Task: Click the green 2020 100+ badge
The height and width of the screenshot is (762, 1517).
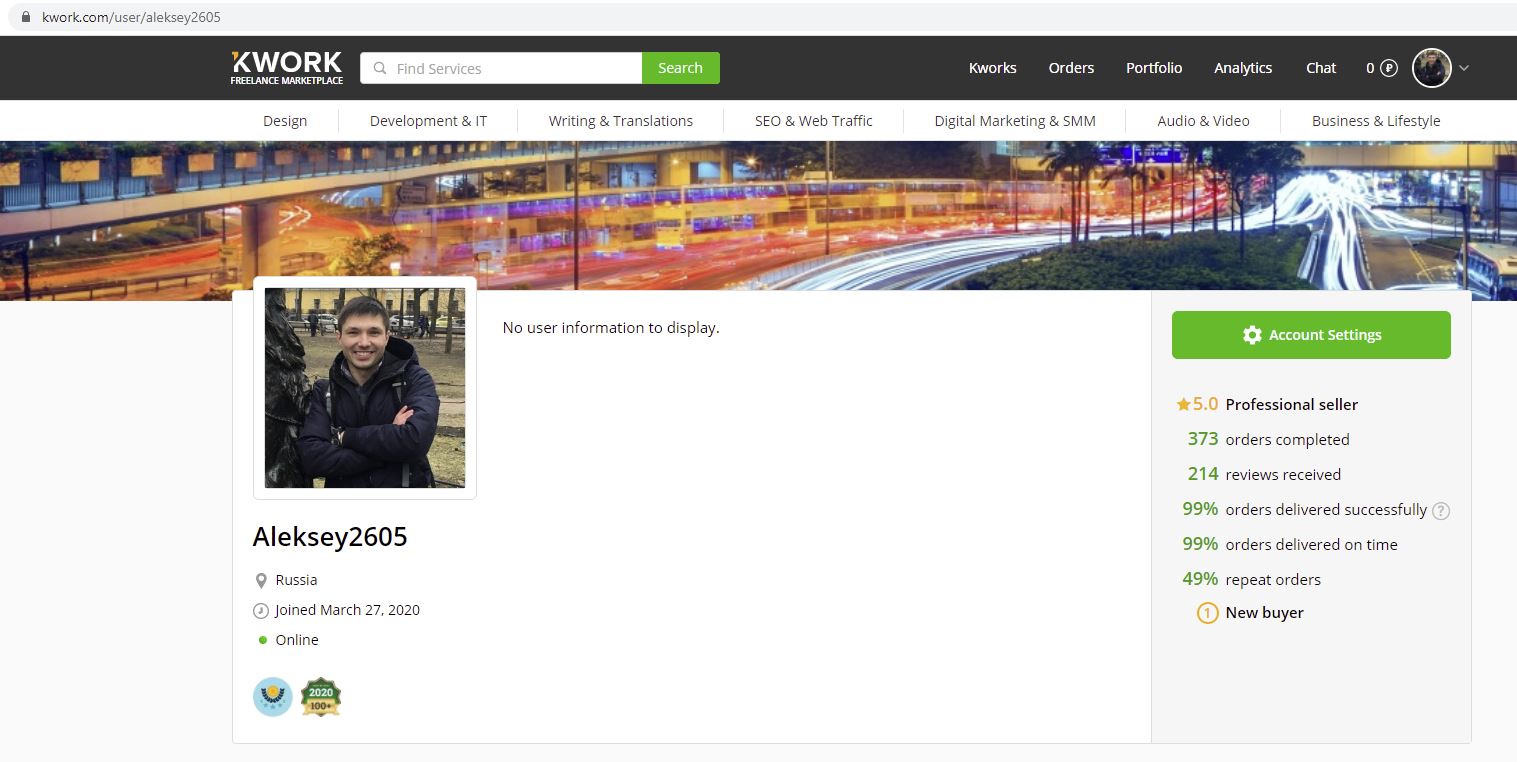Action: (x=321, y=697)
